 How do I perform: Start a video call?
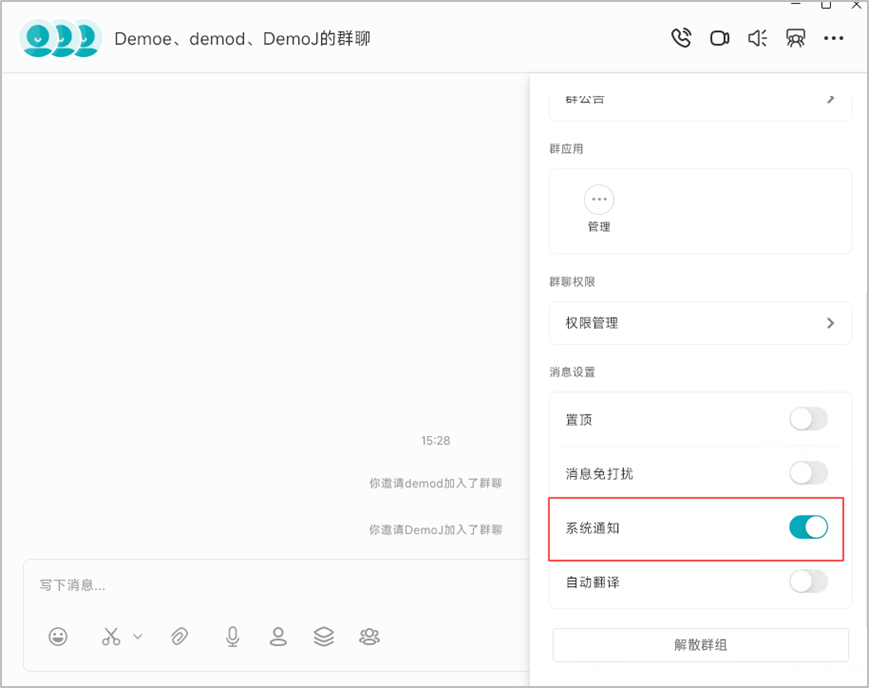(719, 38)
